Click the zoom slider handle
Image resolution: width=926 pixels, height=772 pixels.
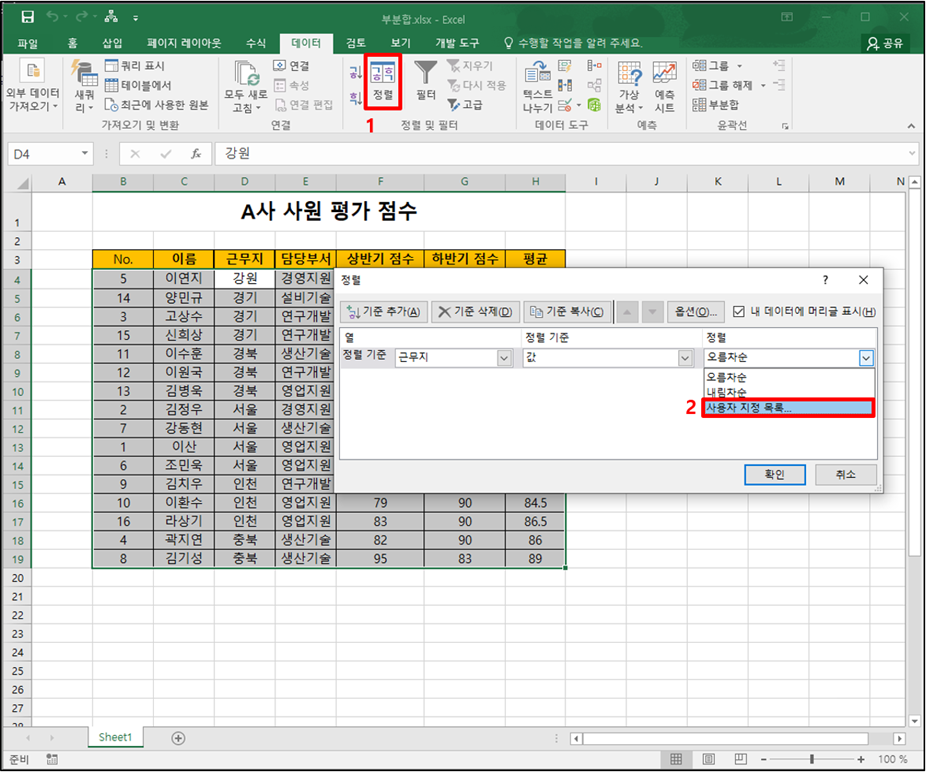[812, 759]
